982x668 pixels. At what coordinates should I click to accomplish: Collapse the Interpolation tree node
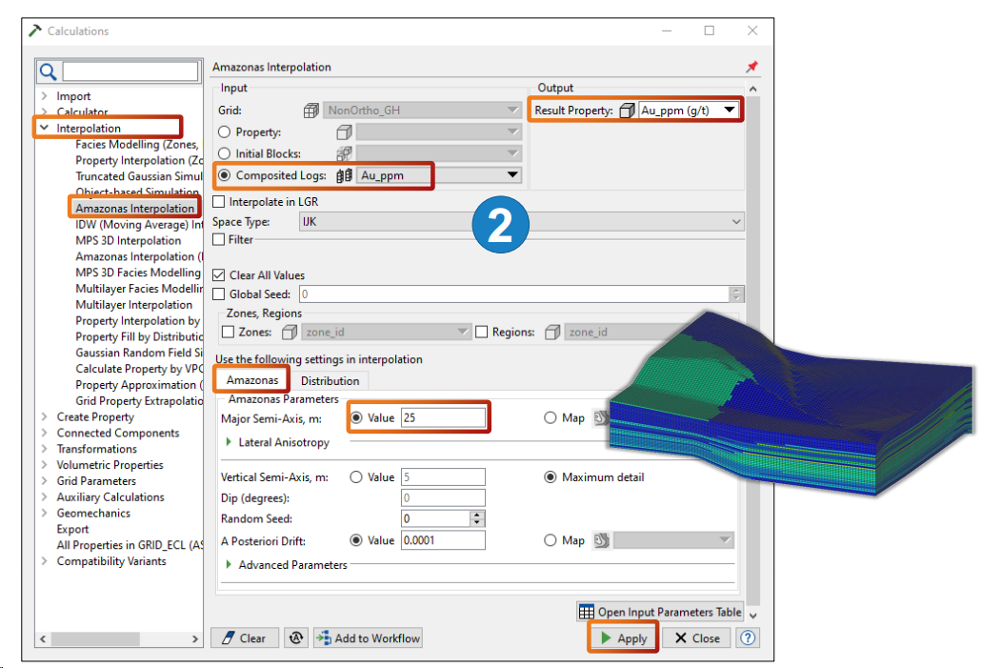tap(44, 128)
